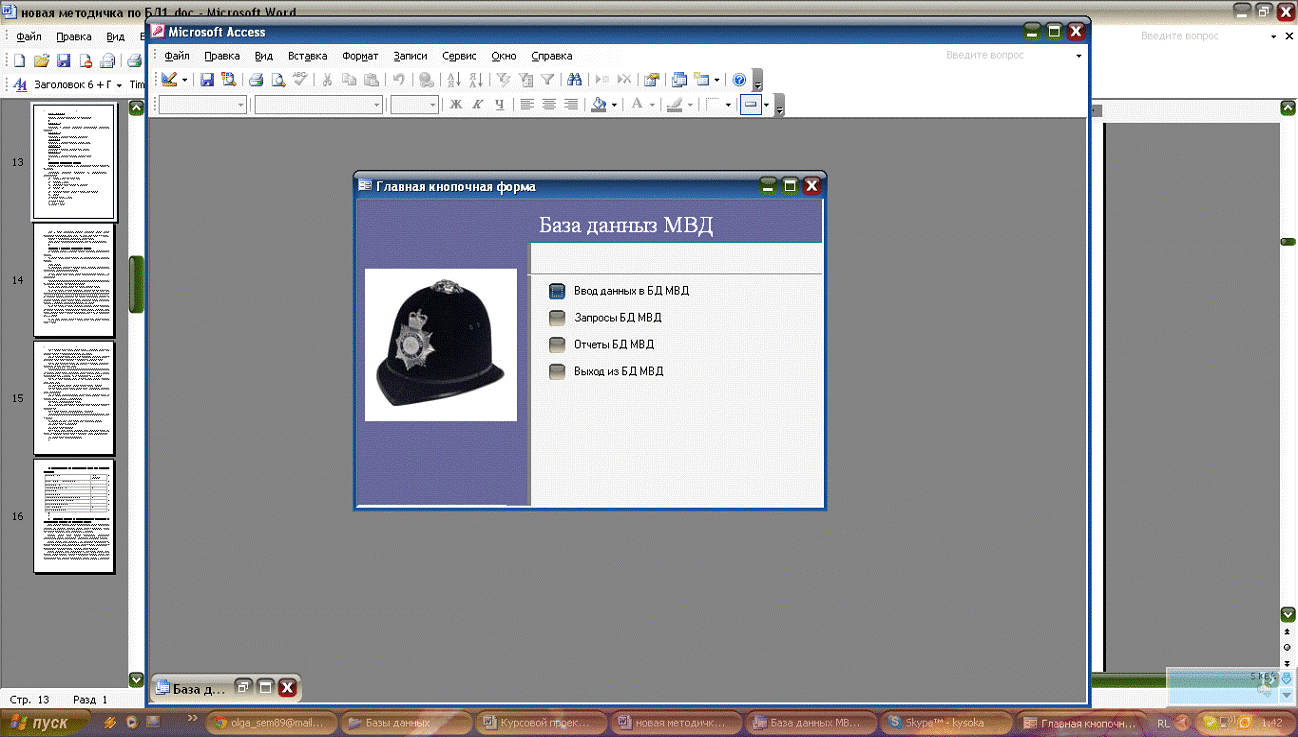Open the Записи menu

tap(410, 56)
